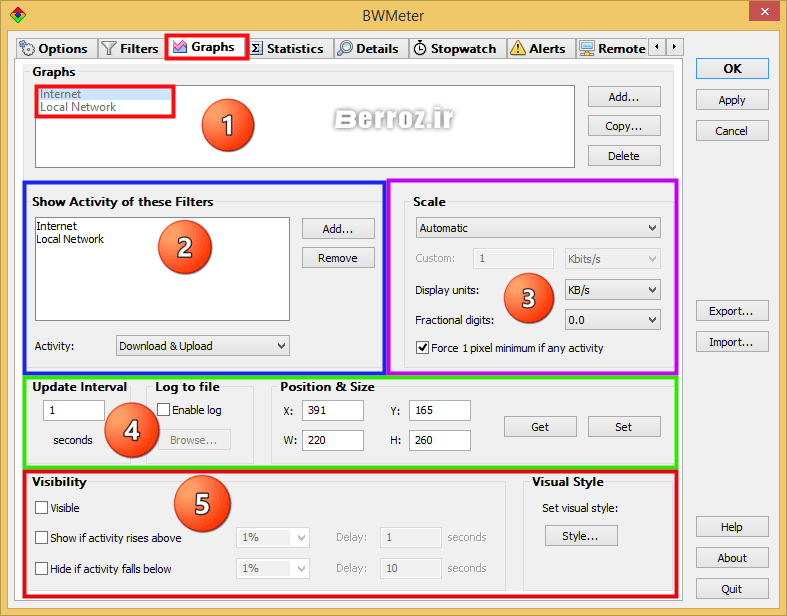787x616 pixels.
Task: Enable the Visible checkbox
Action: click(42, 508)
